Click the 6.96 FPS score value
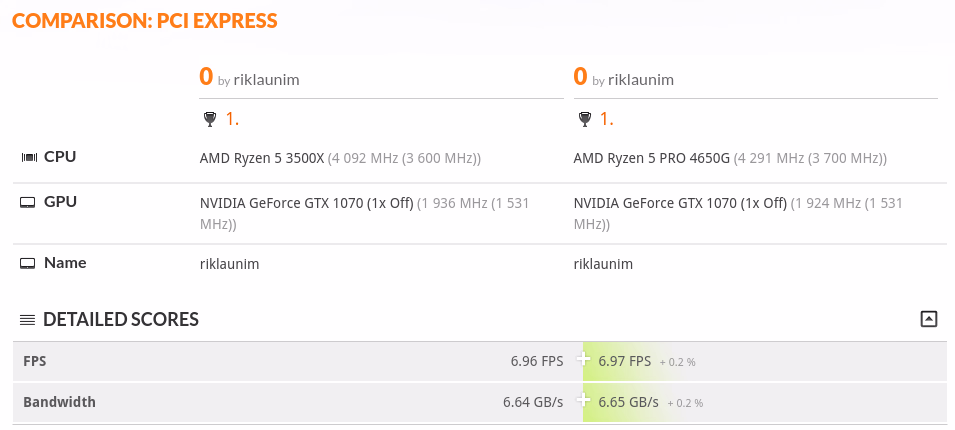This screenshot has height=430, width=955. [x=536, y=361]
